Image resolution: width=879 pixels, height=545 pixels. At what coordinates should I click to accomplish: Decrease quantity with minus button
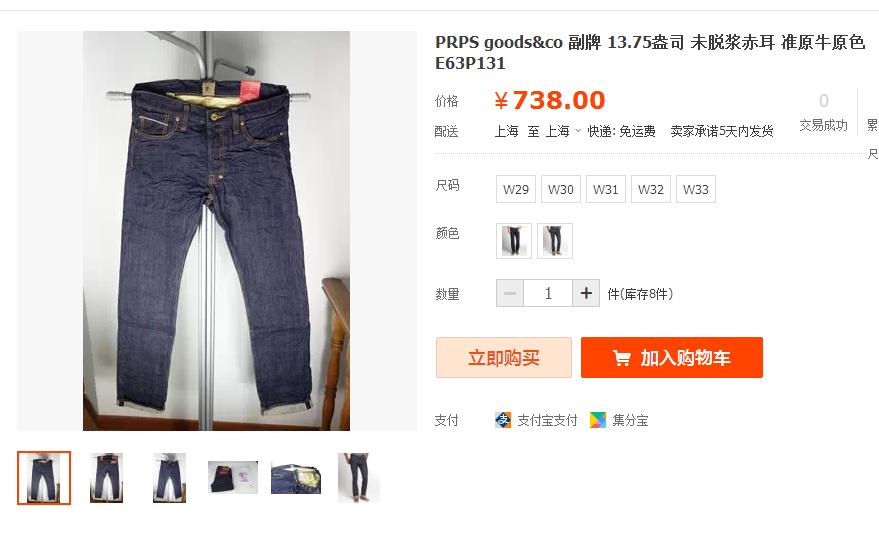[x=510, y=293]
